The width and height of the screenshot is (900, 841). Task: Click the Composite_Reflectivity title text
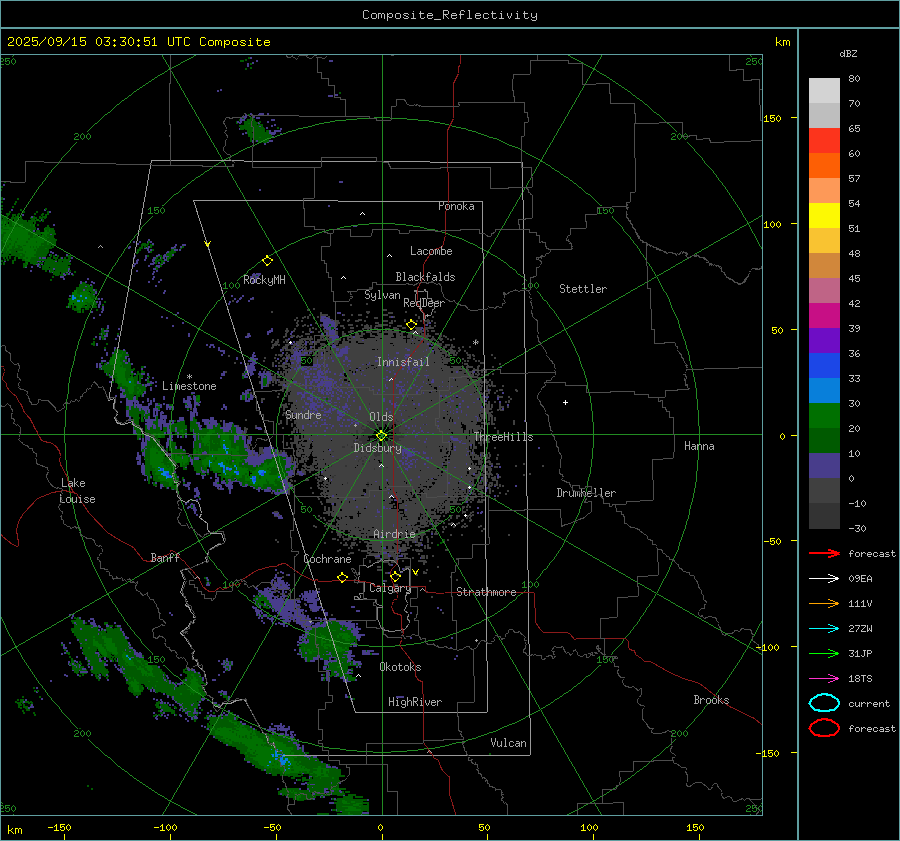click(x=450, y=15)
